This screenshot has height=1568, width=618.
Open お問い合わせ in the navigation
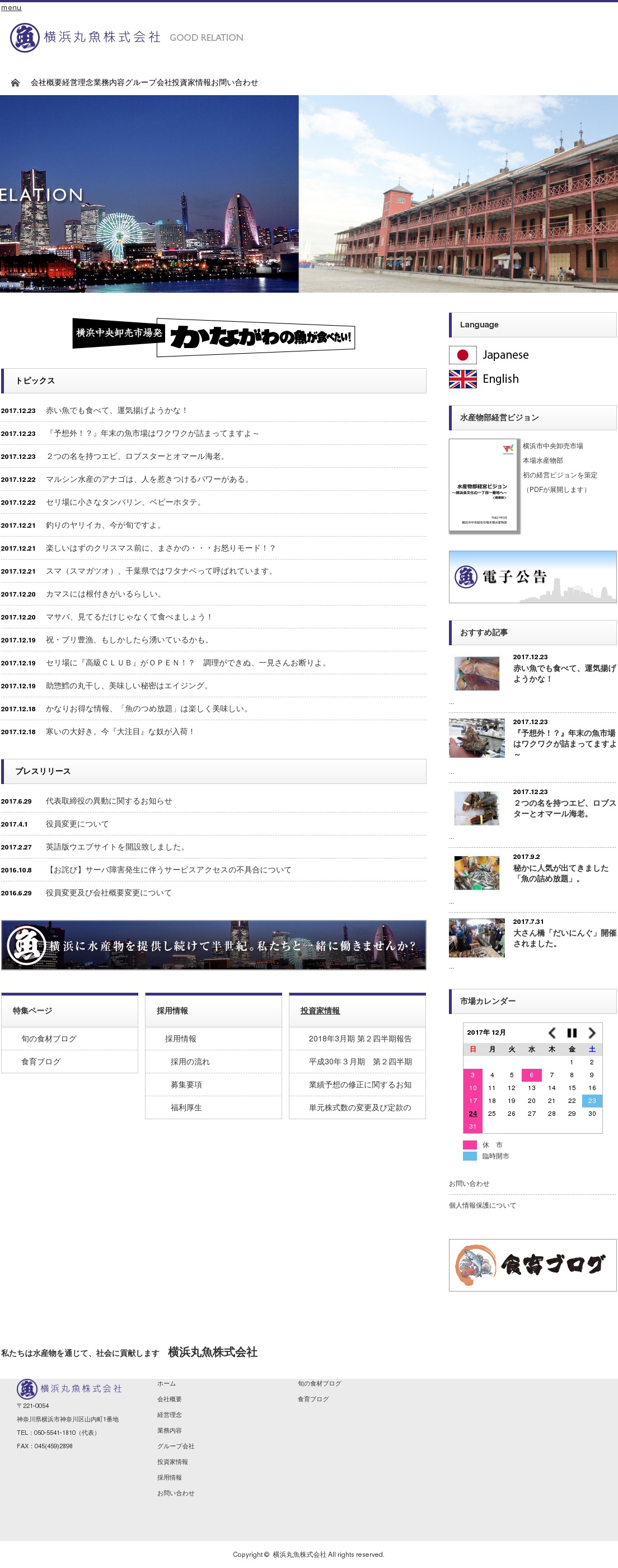[x=235, y=83]
